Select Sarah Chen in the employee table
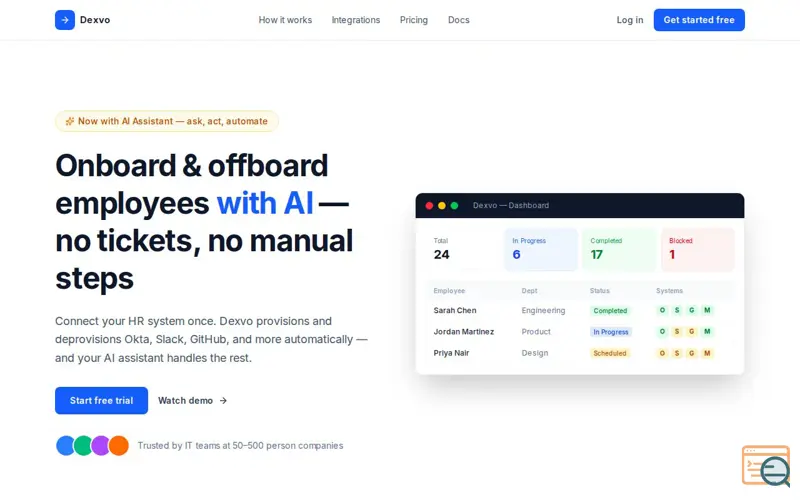This screenshot has height=500, width=800. (x=455, y=310)
